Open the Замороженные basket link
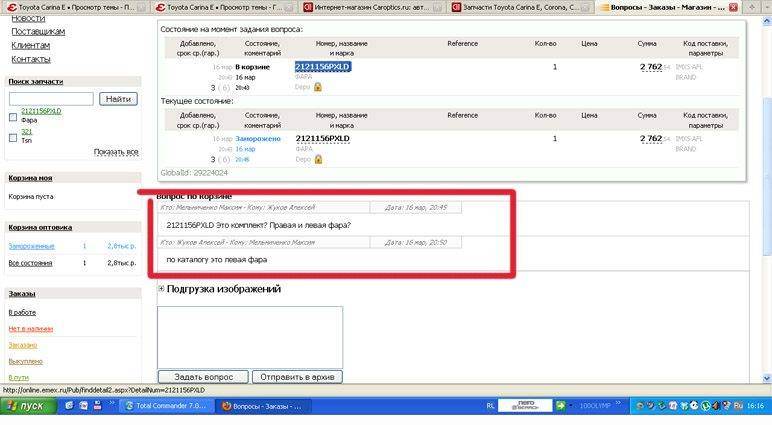Viewport: 772px width, 425px height. pos(32,245)
